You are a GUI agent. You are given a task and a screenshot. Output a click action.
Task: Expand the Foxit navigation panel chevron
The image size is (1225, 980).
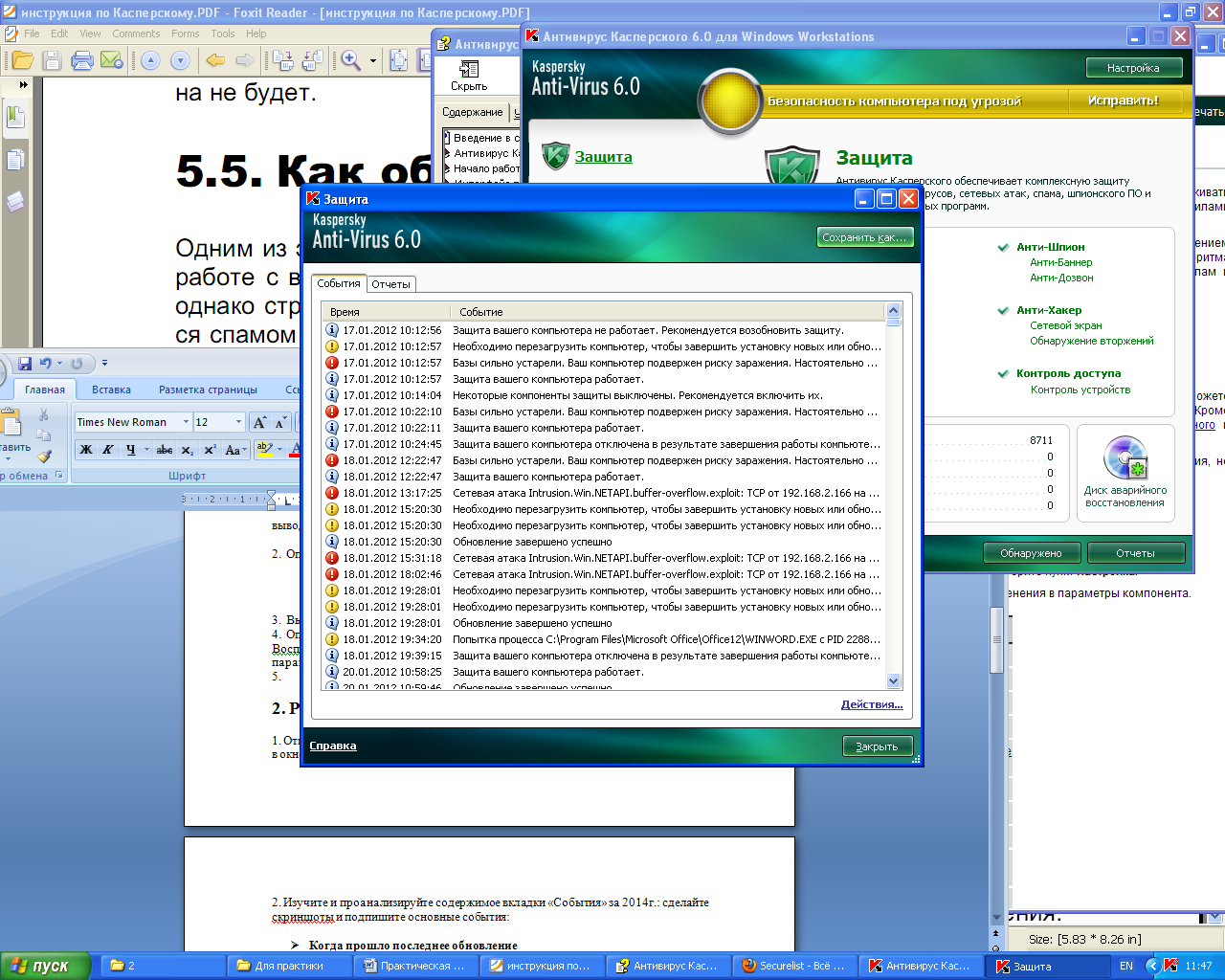coord(23,84)
